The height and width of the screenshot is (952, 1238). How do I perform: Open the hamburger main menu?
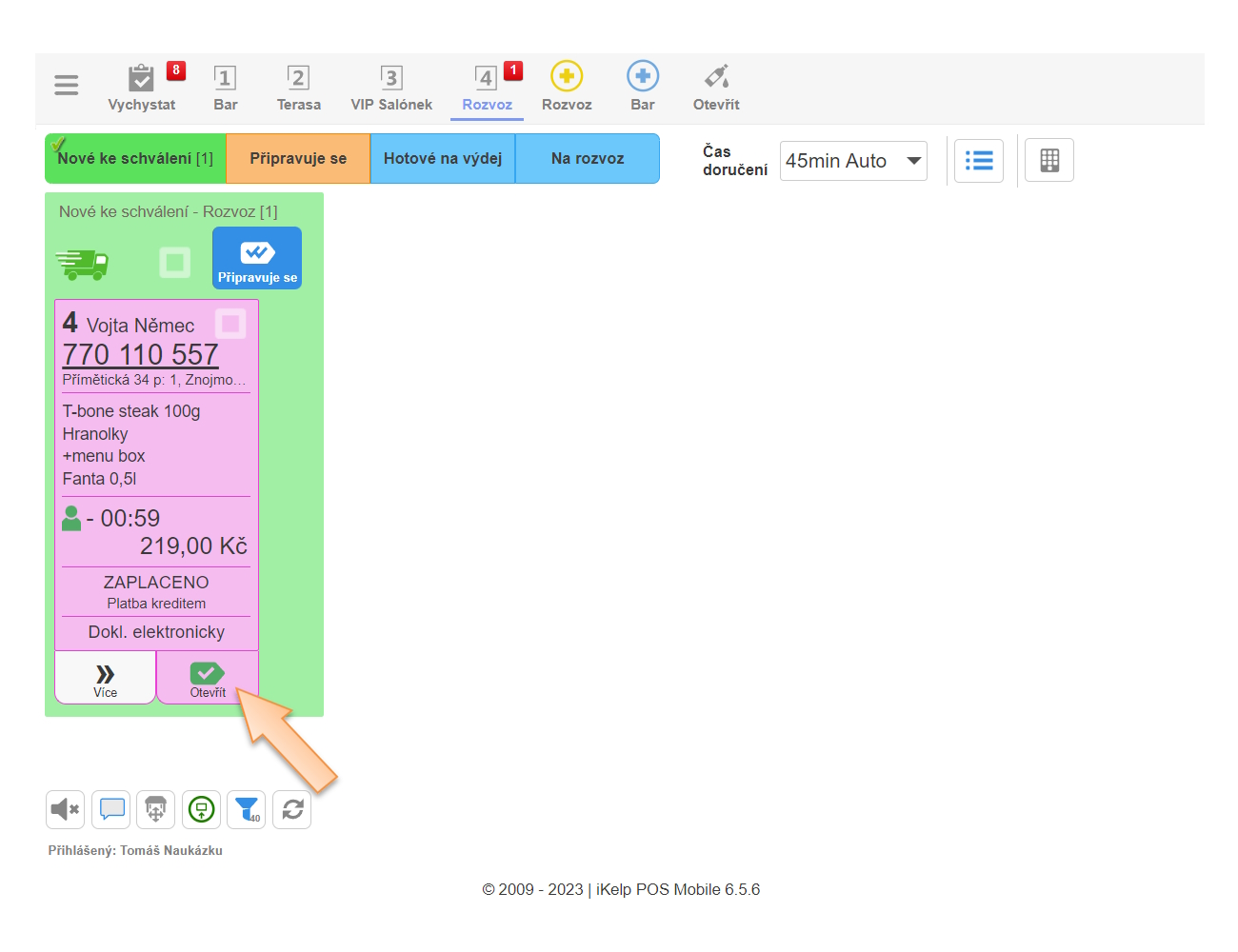(x=66, y=85)
